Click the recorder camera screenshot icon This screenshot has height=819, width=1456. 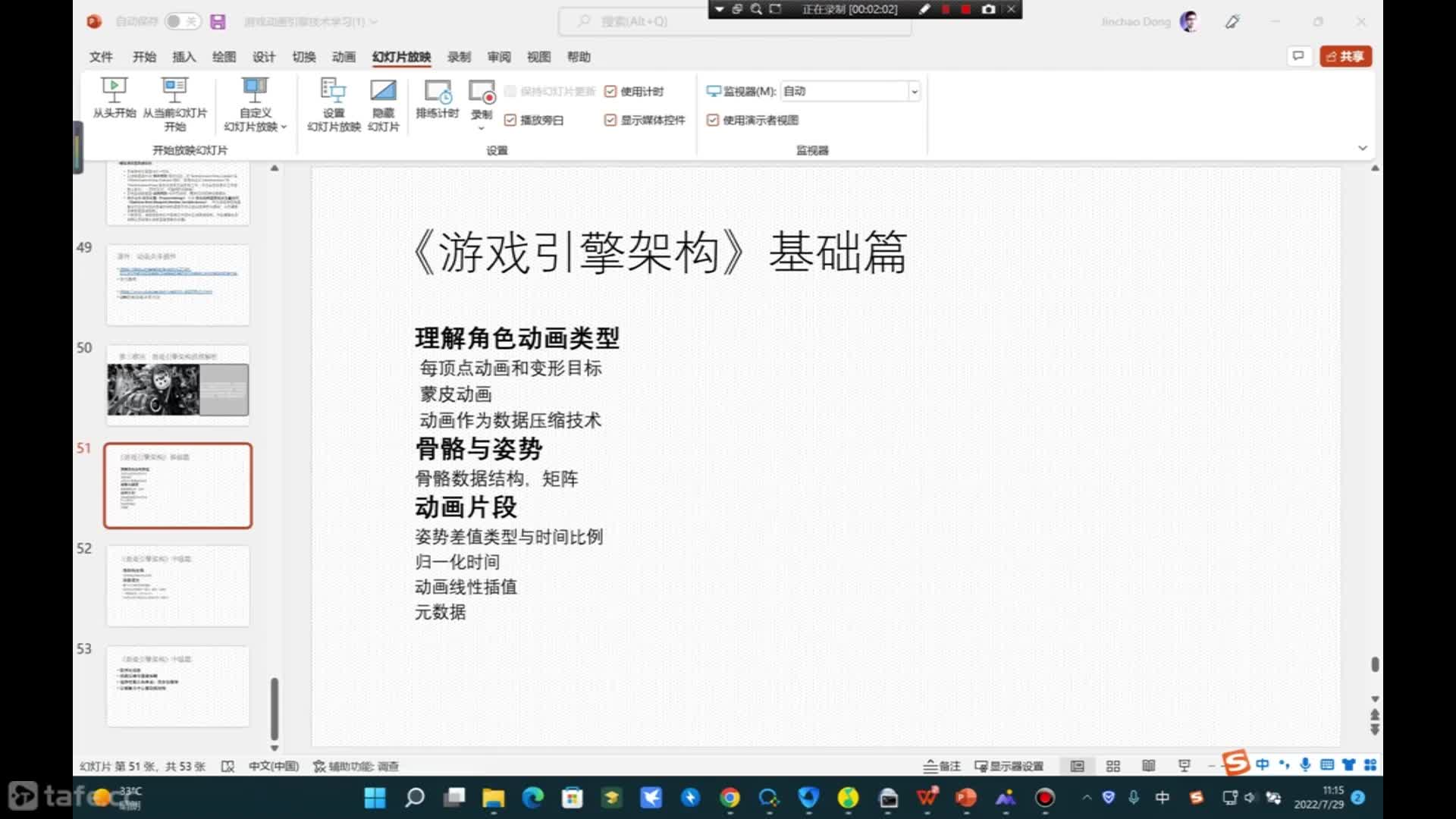[988, 9]
